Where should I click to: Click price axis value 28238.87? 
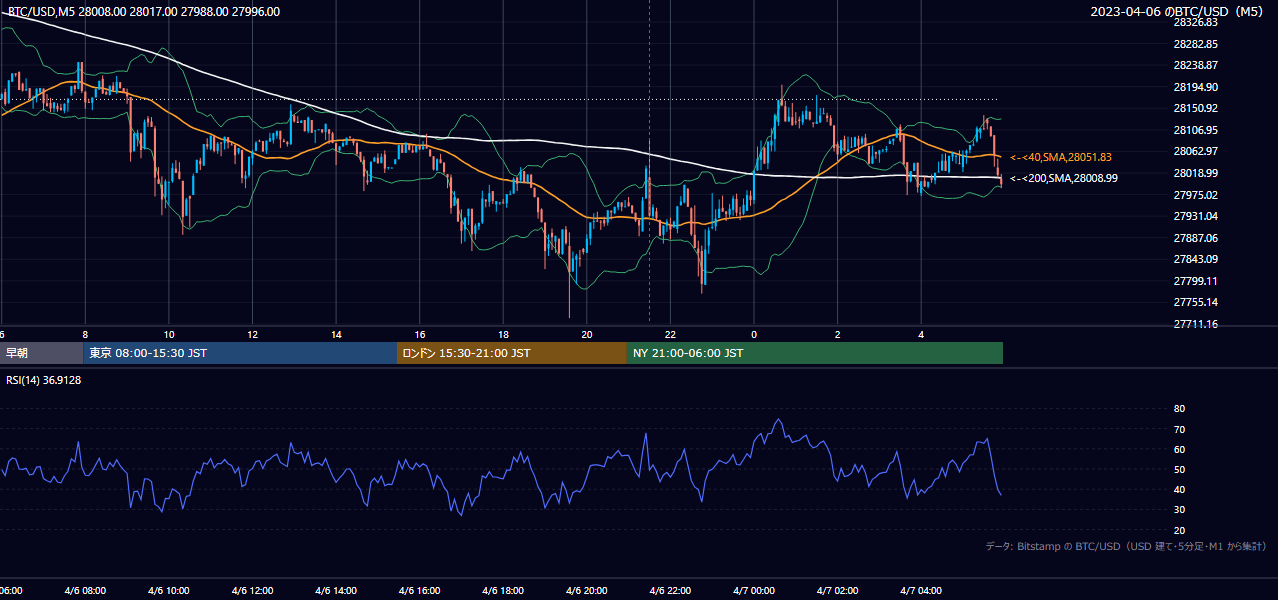click(1195, 65)
